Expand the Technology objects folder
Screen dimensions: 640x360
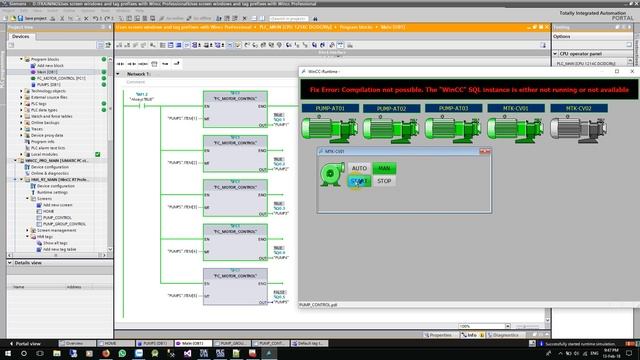[21, 91]
